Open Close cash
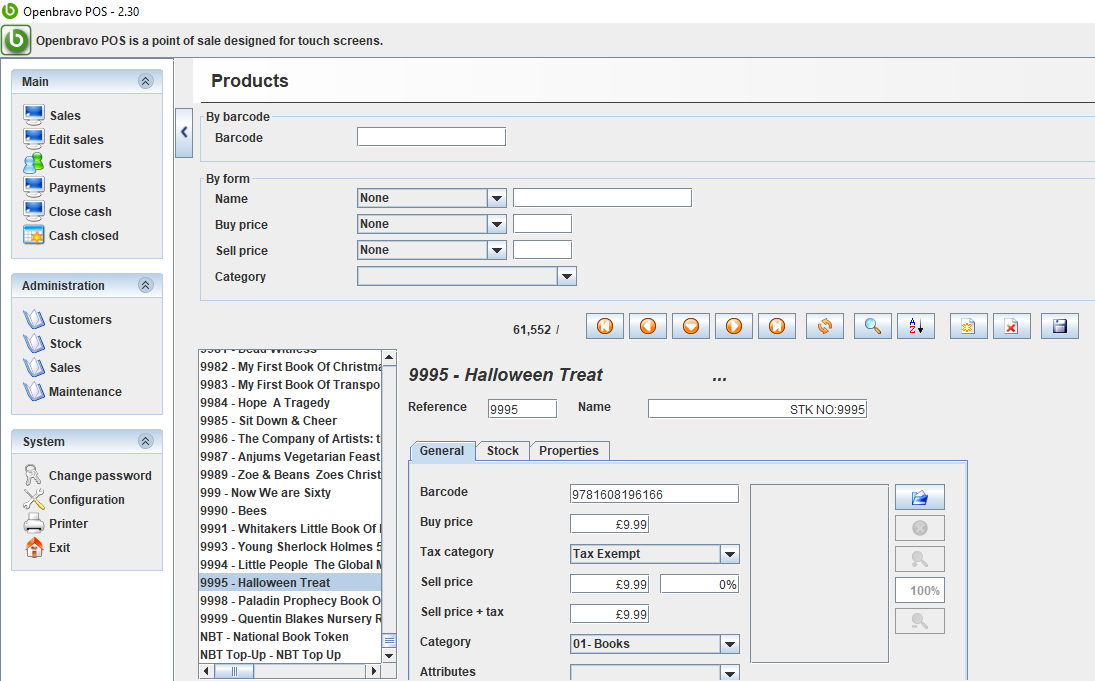Image resolution: width=1095 pixels, height=681 pixels. click(x=67, y=211)
